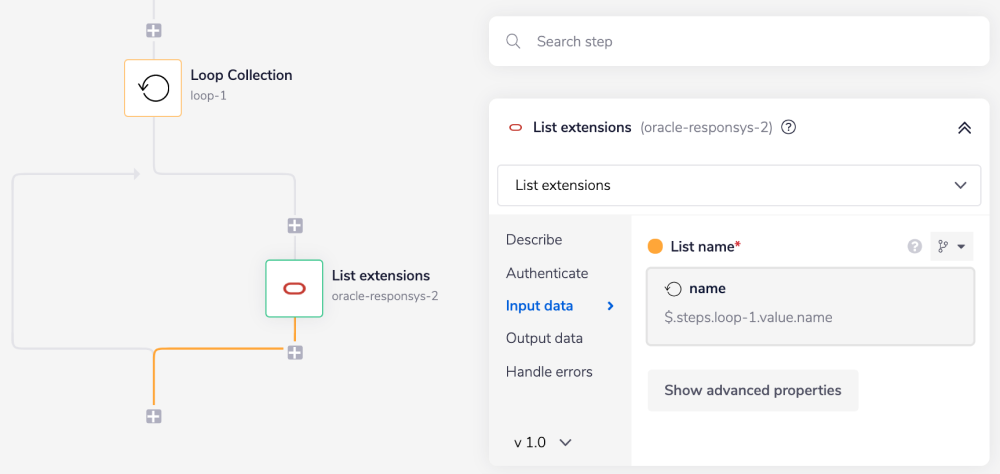
Task: Open the List extensions operation dropdown
Action: click(740, 185)
